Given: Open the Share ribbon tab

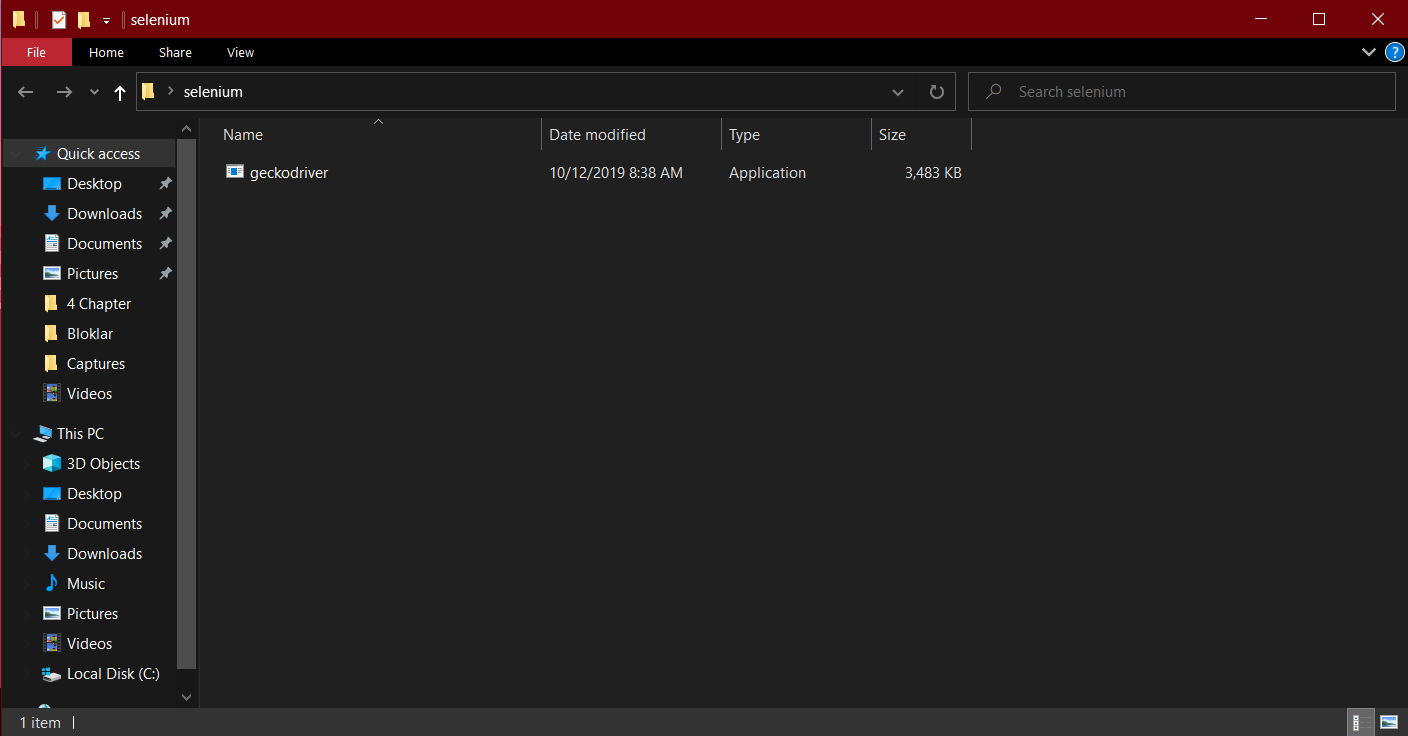Looking at the screenshot, I should 175,52.
